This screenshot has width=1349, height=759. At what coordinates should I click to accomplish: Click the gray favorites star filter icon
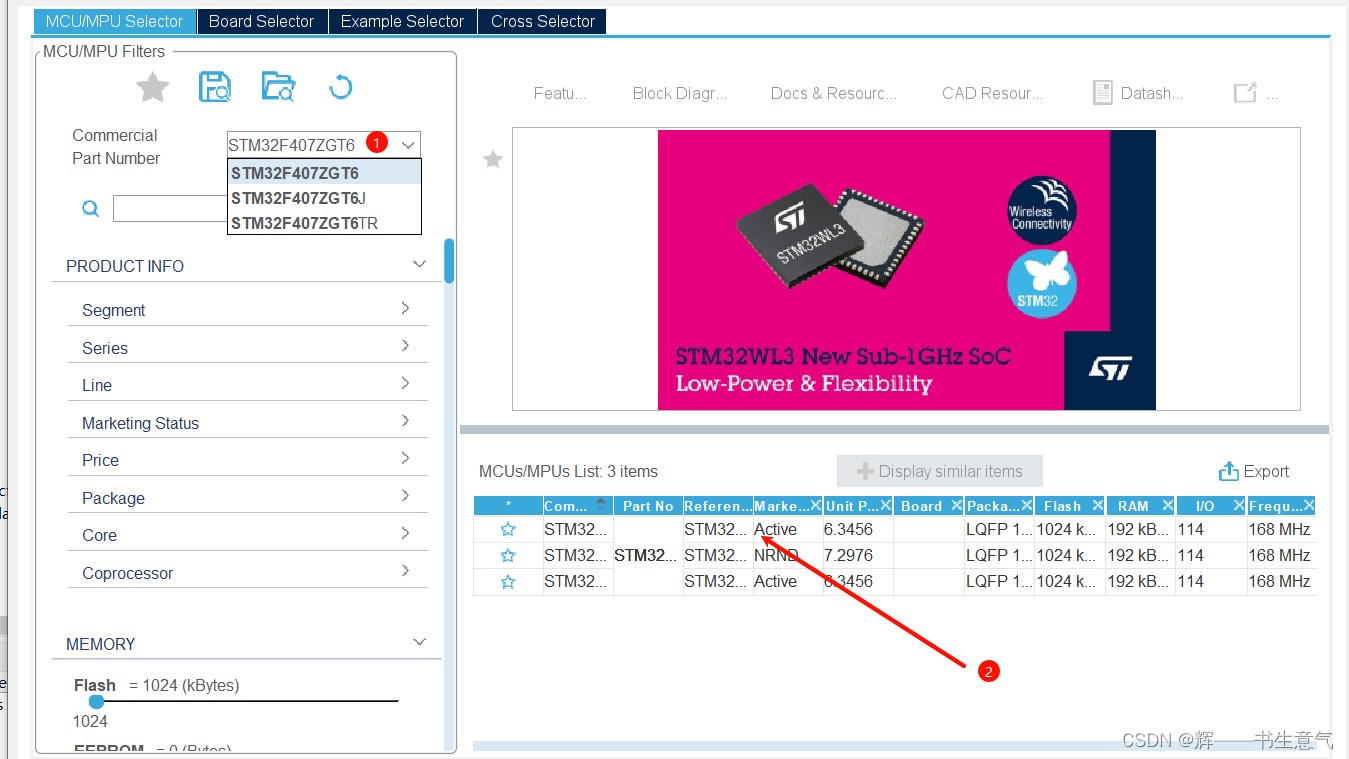coord(153,88)
